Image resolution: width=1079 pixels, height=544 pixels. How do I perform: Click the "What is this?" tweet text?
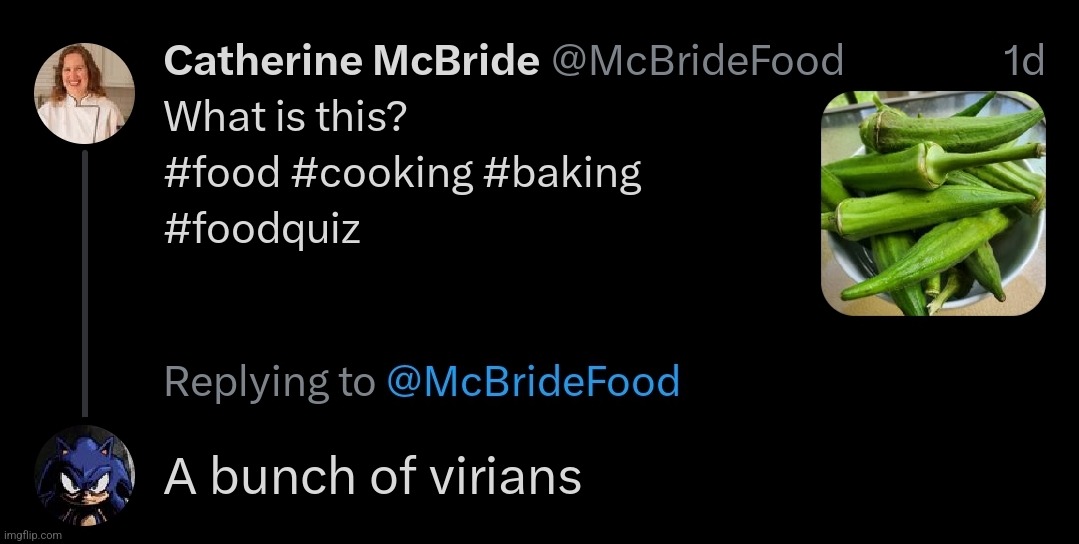pos(285,118)
